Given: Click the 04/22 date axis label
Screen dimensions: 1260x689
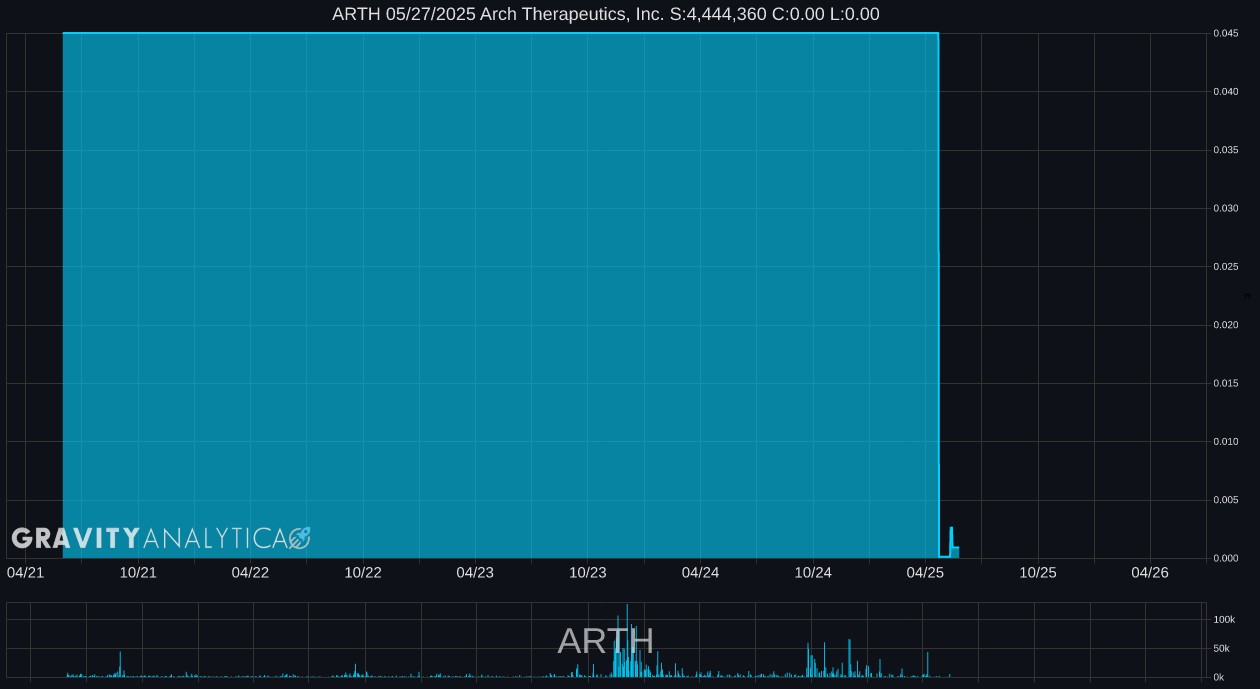Looking at the screenshot, I should 250,572.
